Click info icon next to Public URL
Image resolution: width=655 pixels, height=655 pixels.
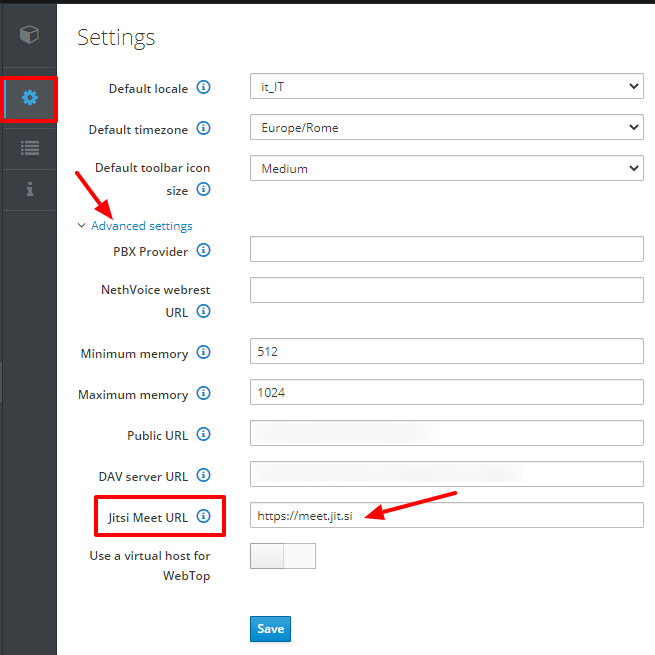(203, 434)
